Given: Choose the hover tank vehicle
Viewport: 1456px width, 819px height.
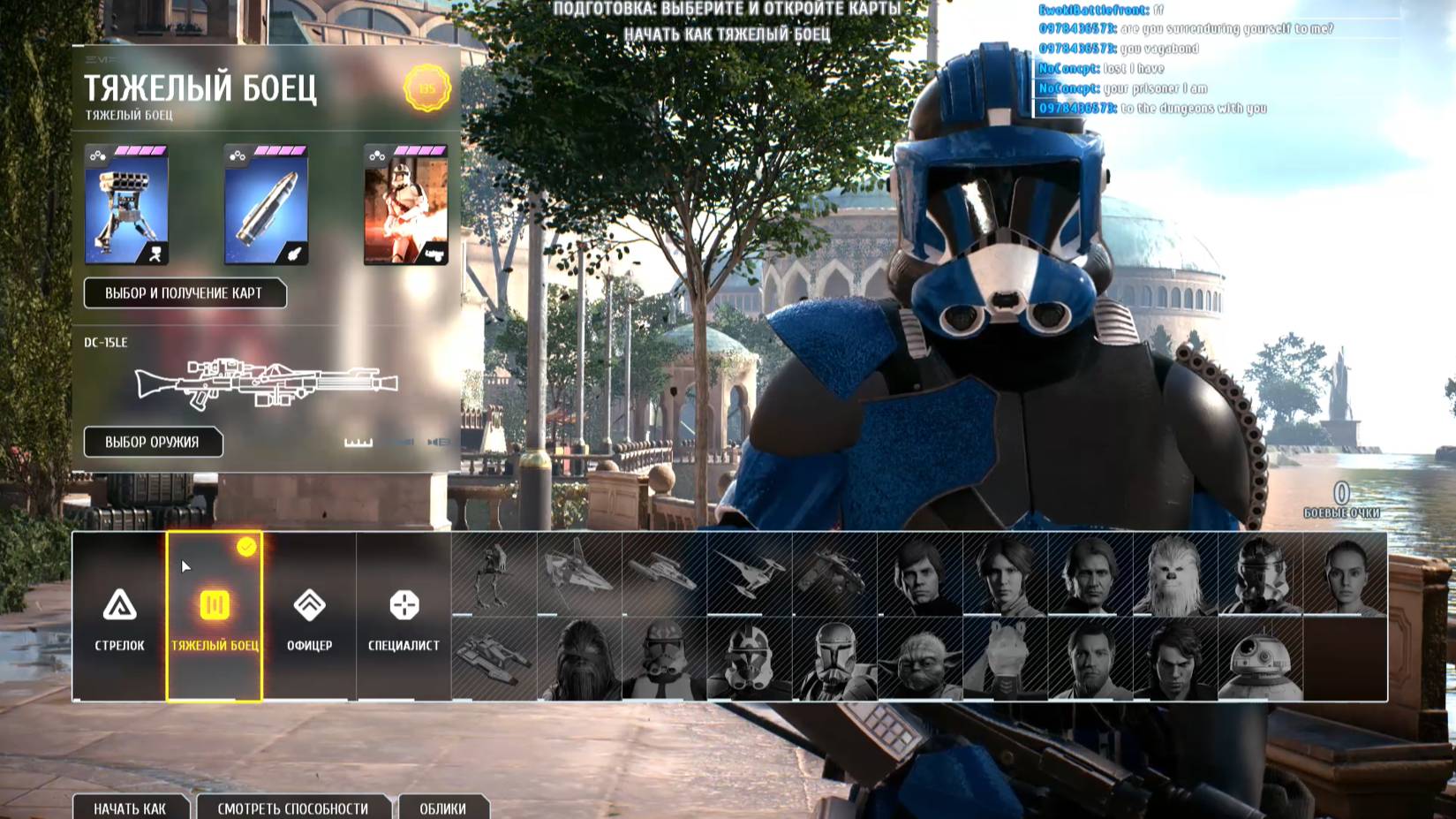Looking at the screenshot, I should click(x=494, y=659).
